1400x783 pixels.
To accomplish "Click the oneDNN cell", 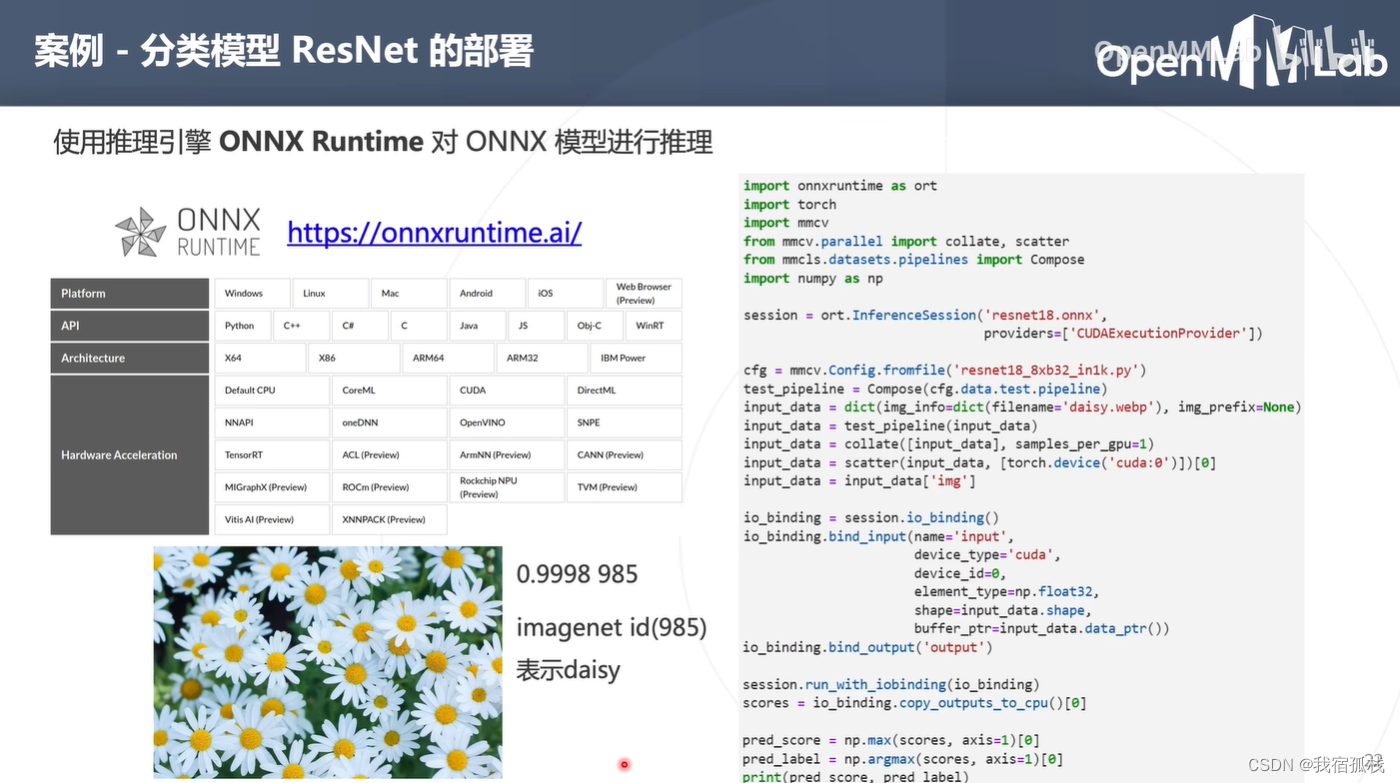I will 389,423.
